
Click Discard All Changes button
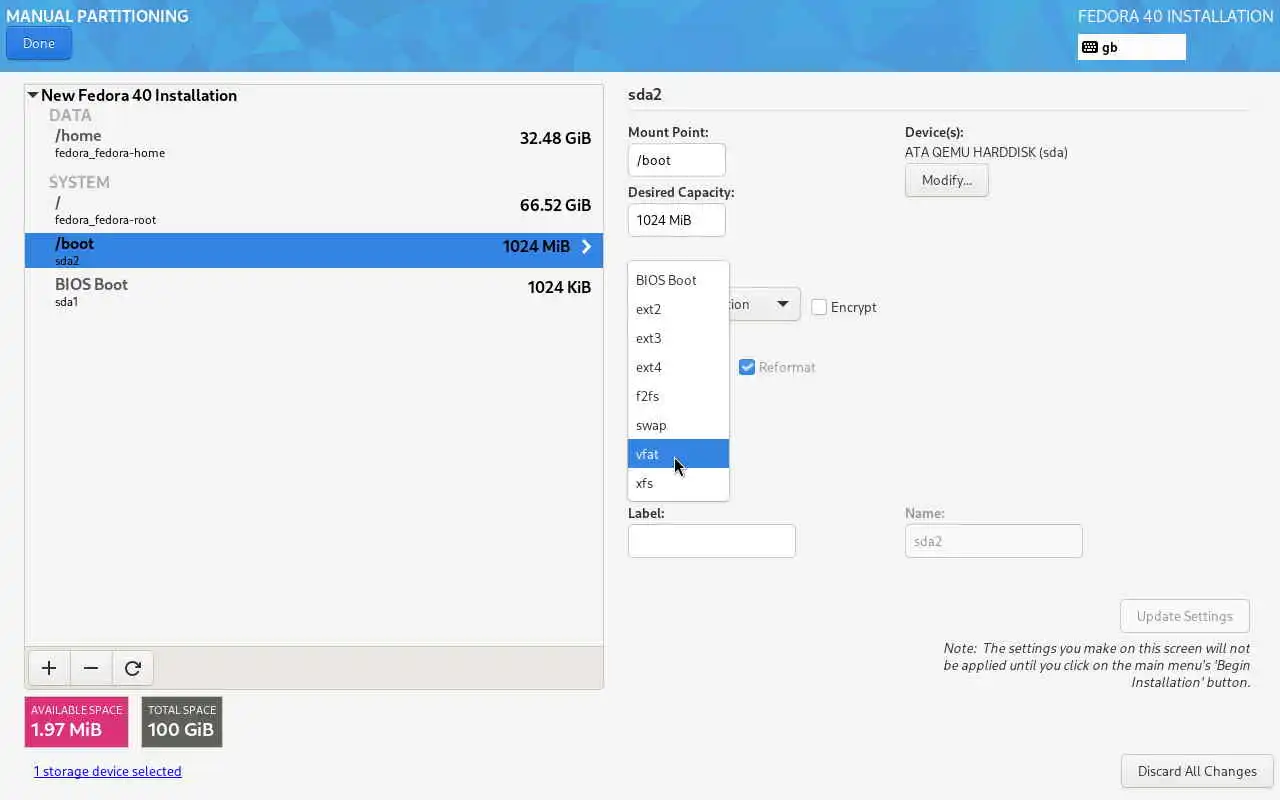click(1197, 771)
